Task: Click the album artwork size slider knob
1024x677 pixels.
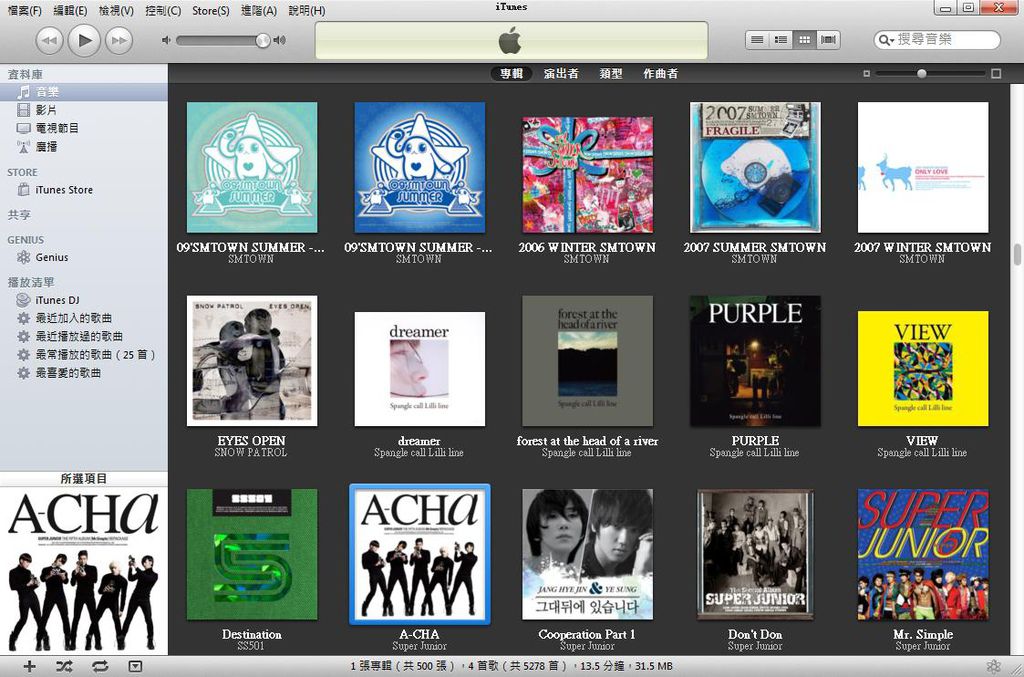Action: (x=921, y=74)
